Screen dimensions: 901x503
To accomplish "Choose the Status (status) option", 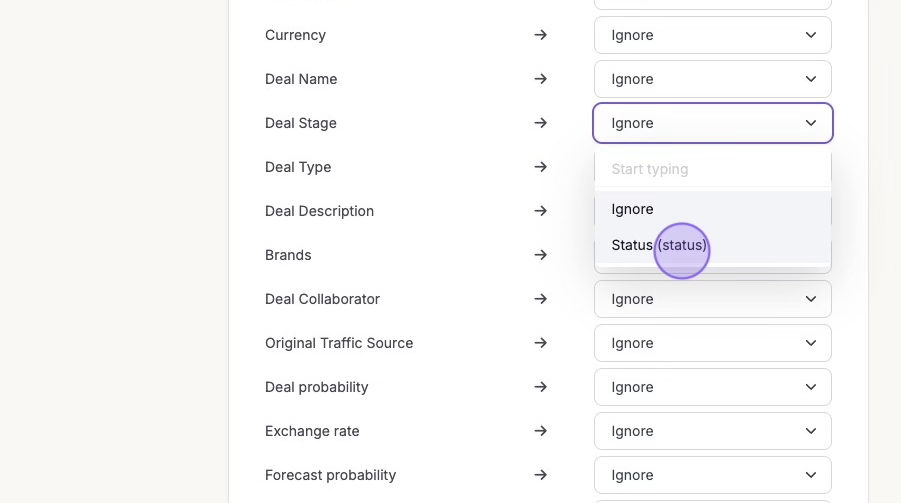I will click(659, 245).
